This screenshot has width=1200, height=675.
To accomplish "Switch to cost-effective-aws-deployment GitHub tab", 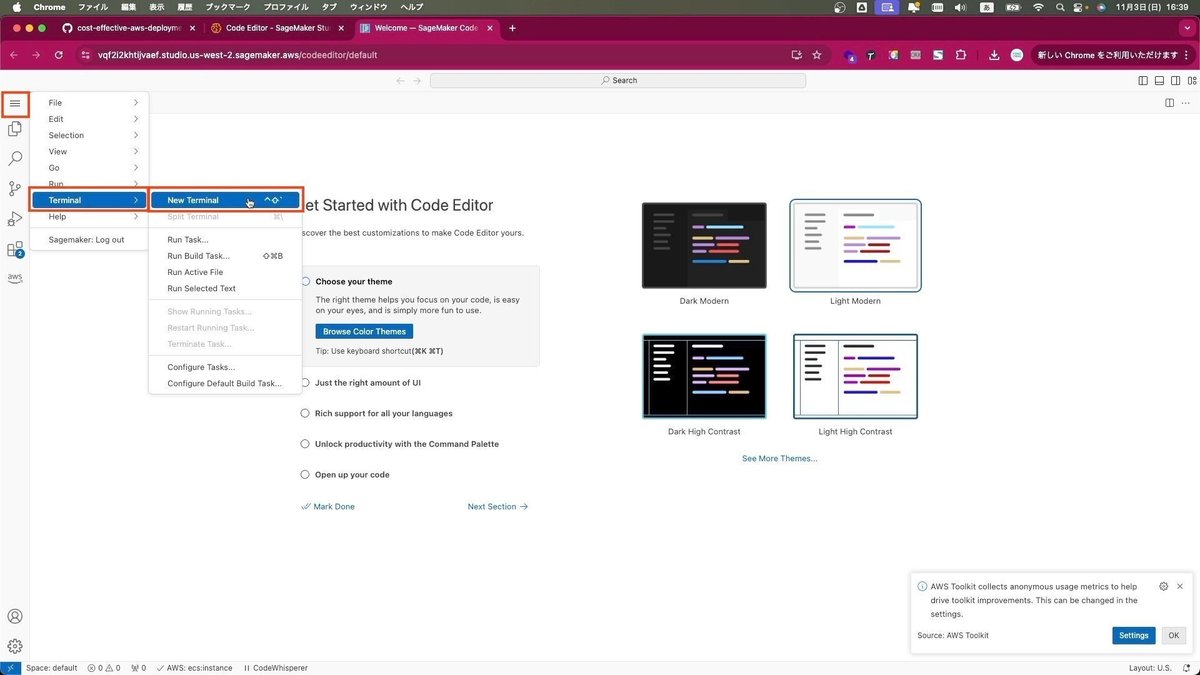I will pos(127,28).
